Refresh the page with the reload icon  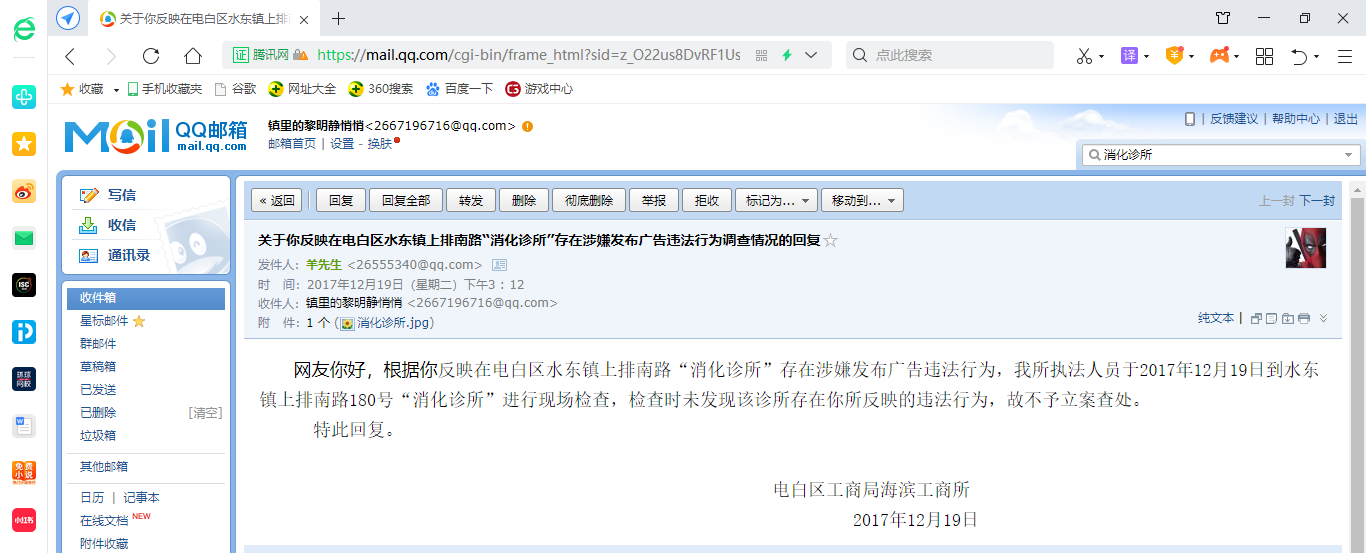(151, 55)
